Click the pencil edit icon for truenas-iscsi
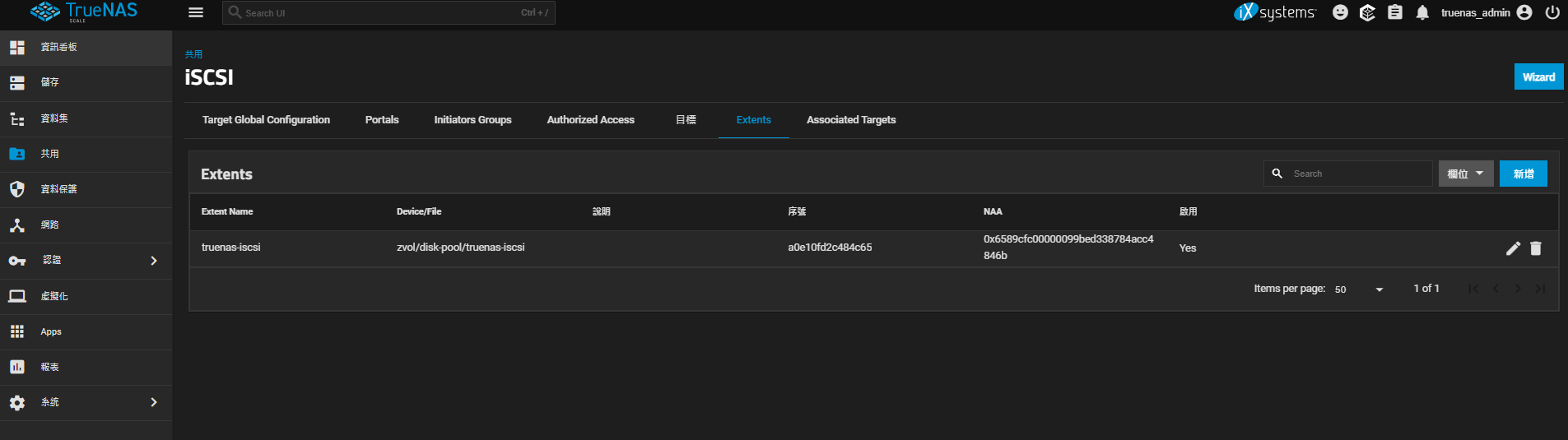1568x440 pixels. point(1513,248)
